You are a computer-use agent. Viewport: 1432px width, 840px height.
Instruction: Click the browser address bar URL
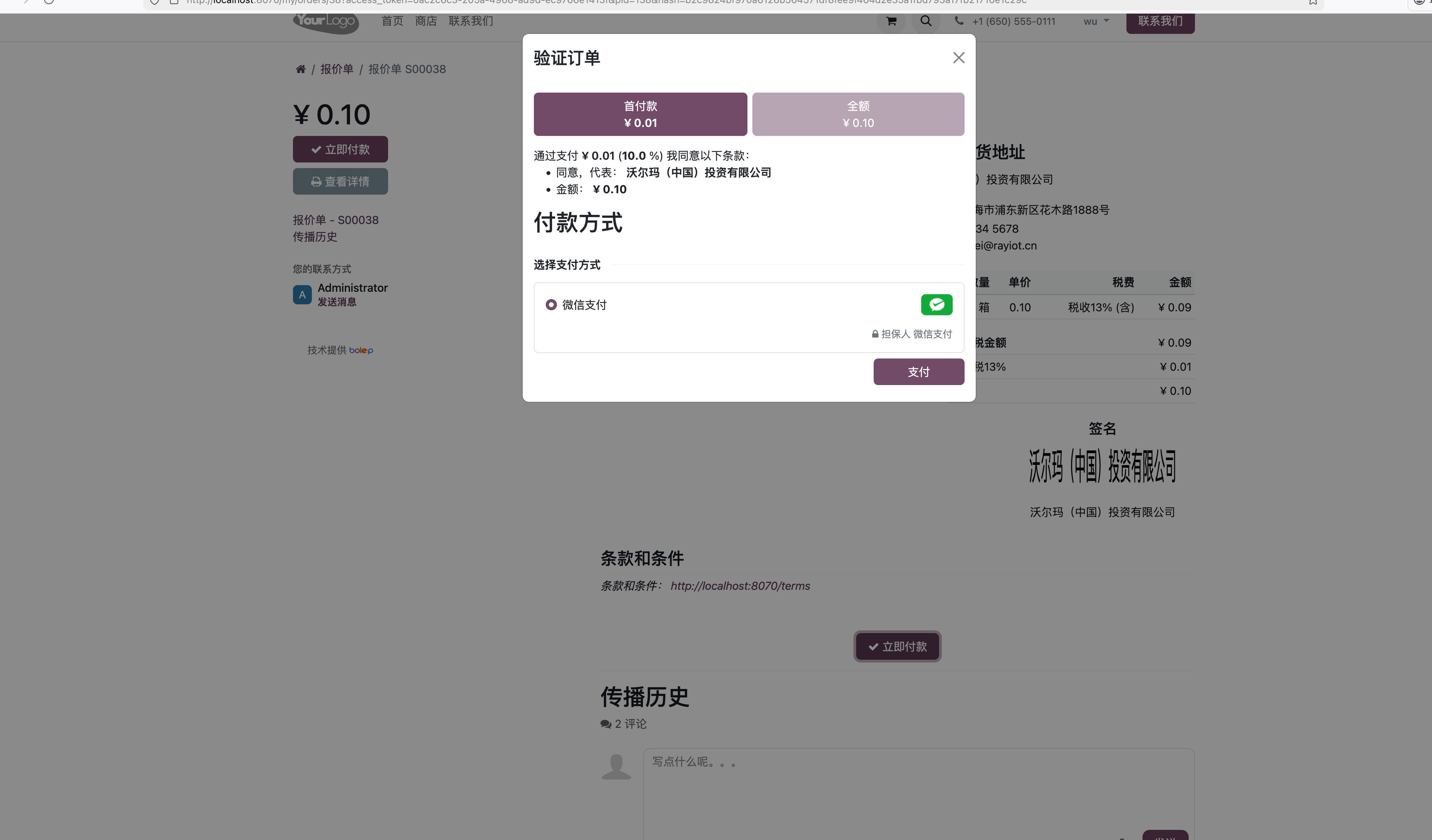click(607, 2)
